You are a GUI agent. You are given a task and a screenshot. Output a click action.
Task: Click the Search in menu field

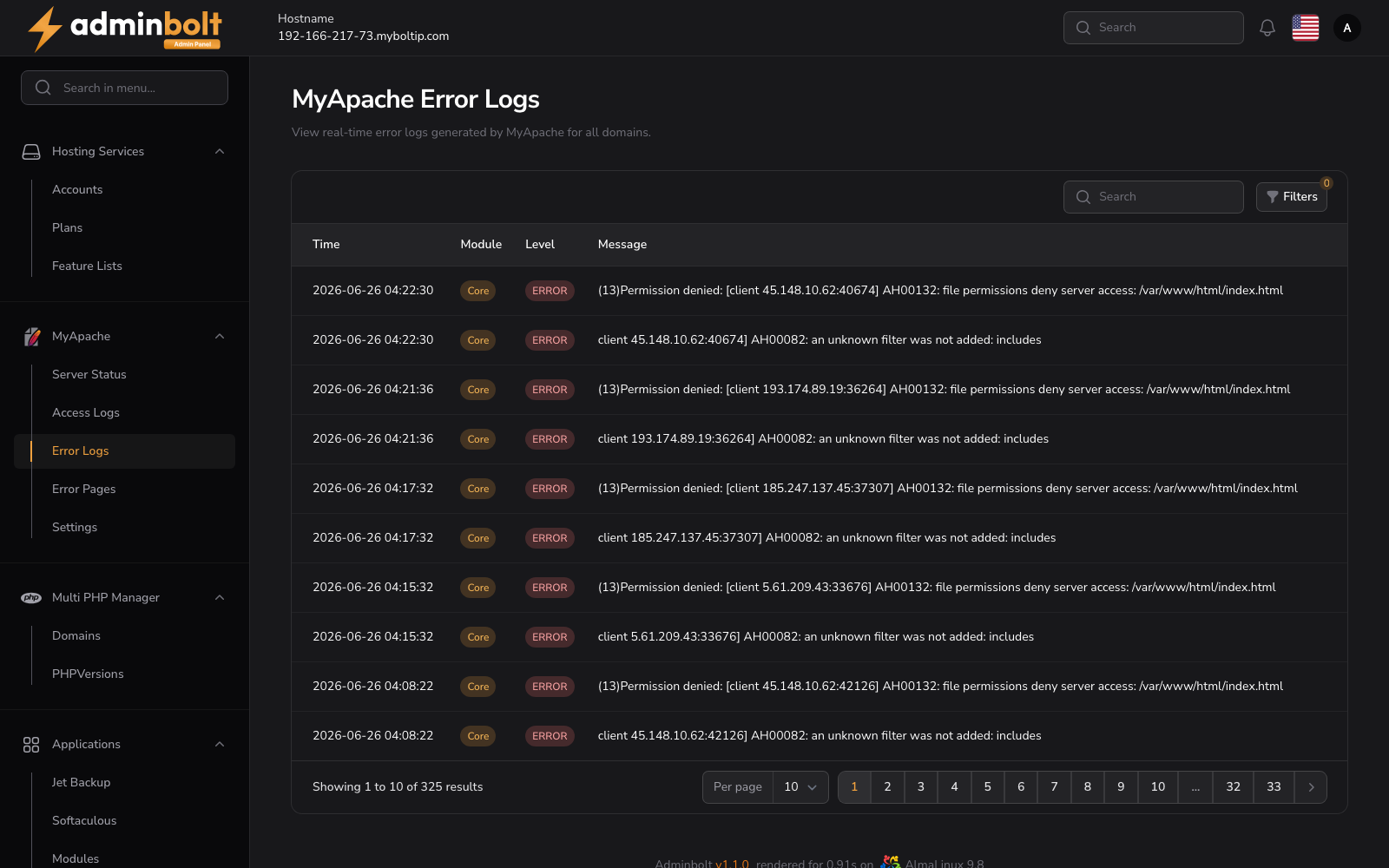point(124,88)
